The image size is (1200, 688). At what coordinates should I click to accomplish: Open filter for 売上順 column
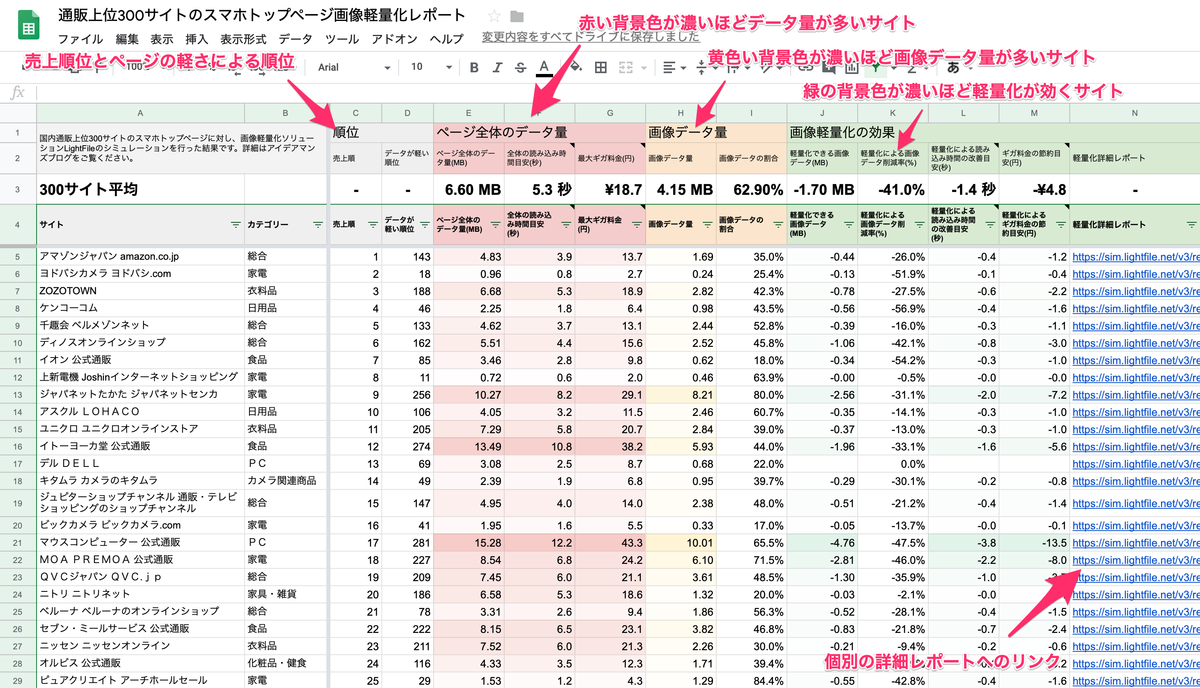coord(372,225)
